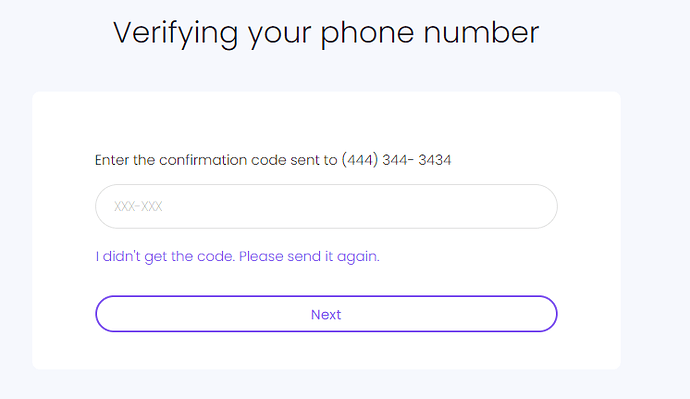Click the area code (444) in the label
The image size is (690, 399).
click(360, 160)
